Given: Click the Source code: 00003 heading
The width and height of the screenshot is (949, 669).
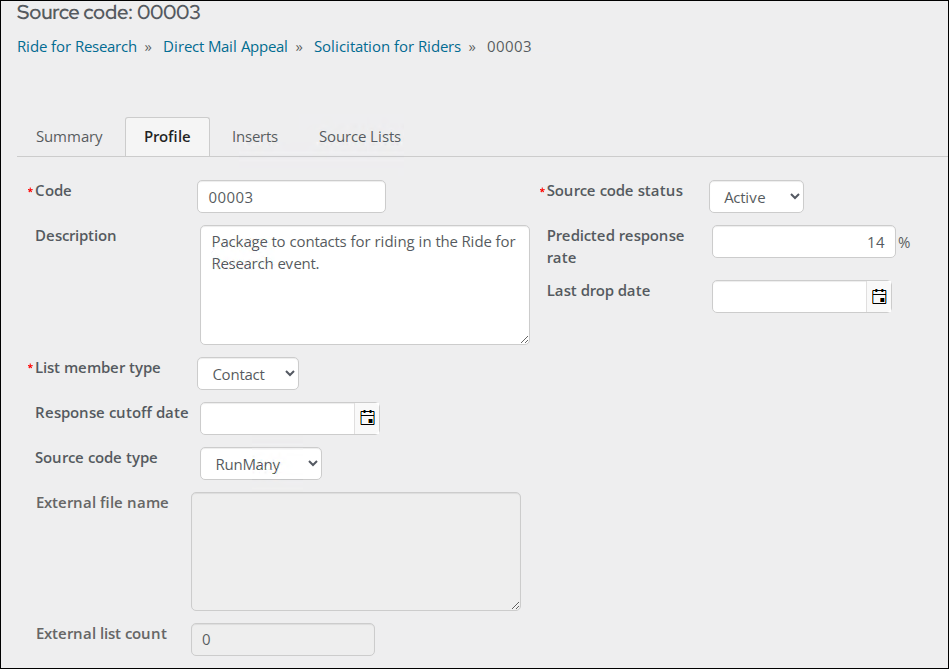Looking at the screenshot, I should tap(108, 12).
